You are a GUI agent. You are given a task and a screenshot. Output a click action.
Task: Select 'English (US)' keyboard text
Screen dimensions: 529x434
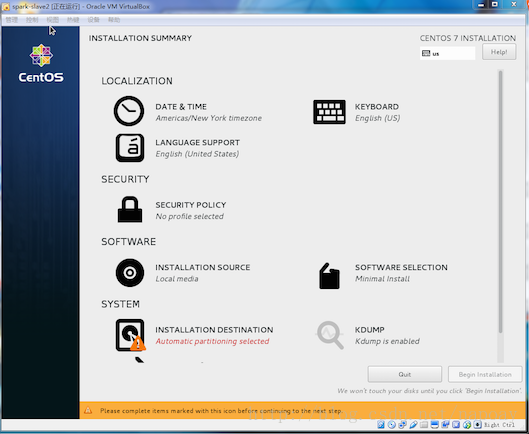(378, 118)
